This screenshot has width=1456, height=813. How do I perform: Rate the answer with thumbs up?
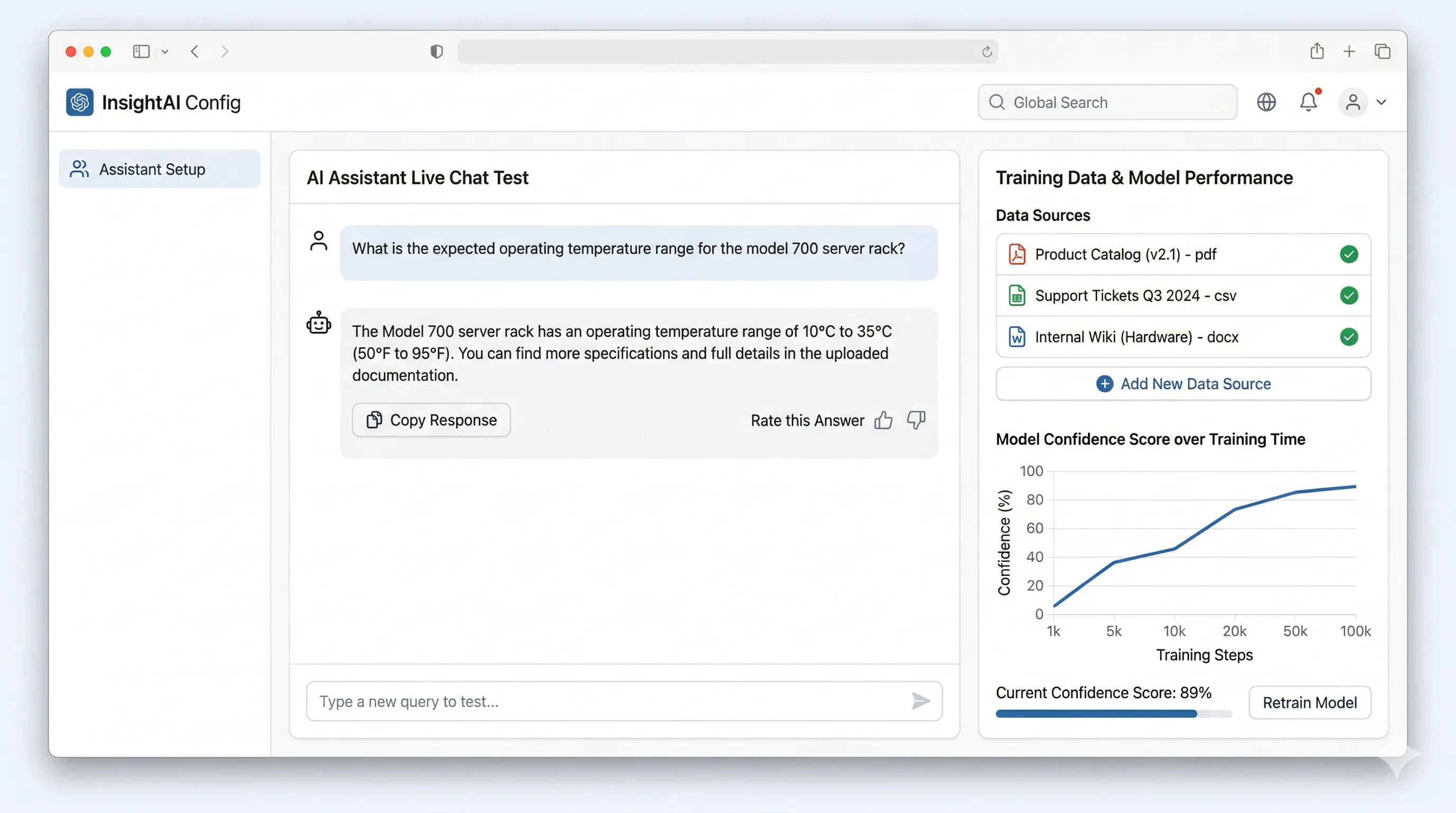pyautogui.click(x=884, y=420)
